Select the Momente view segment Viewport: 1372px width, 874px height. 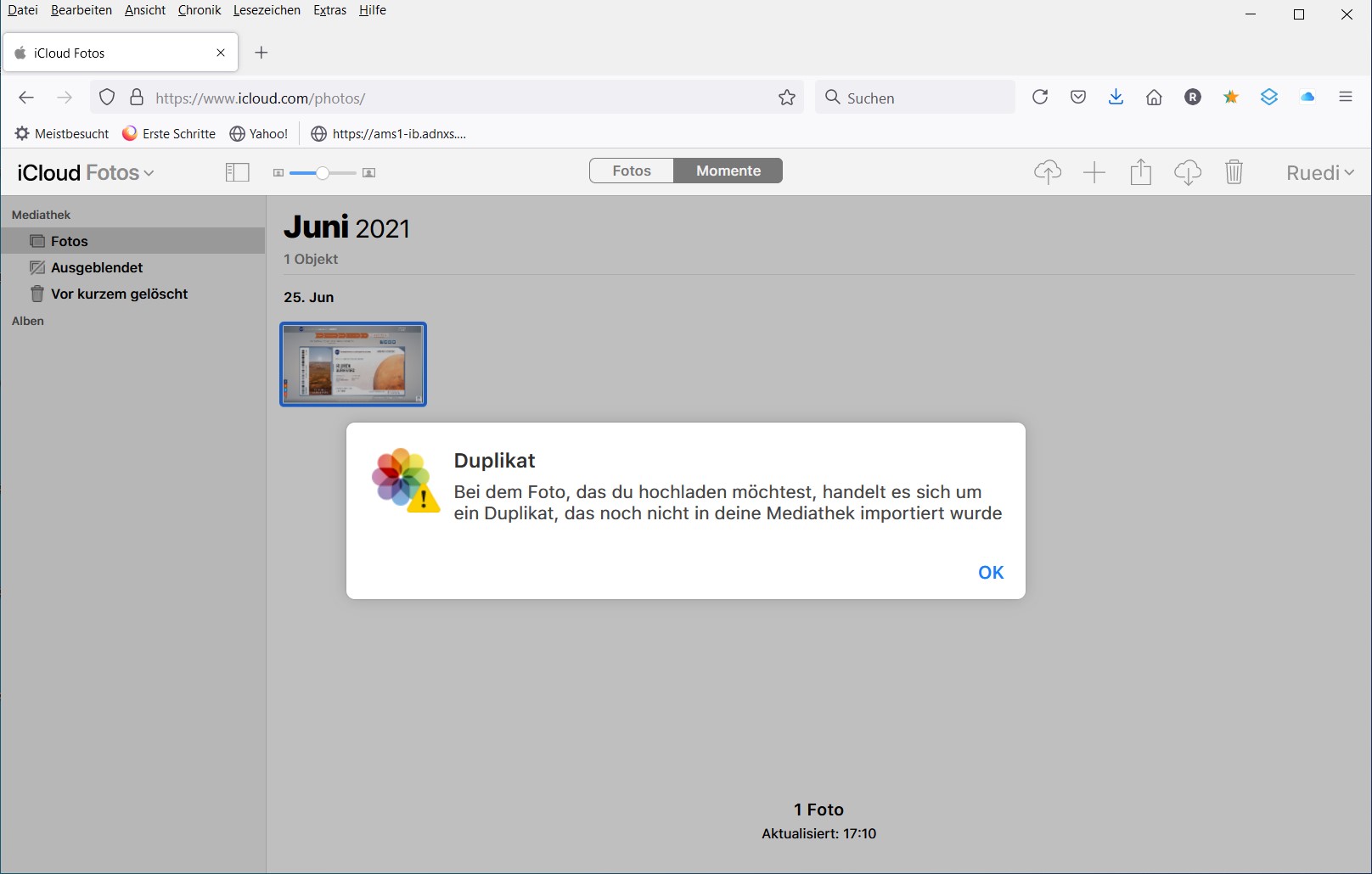[728, 171]
